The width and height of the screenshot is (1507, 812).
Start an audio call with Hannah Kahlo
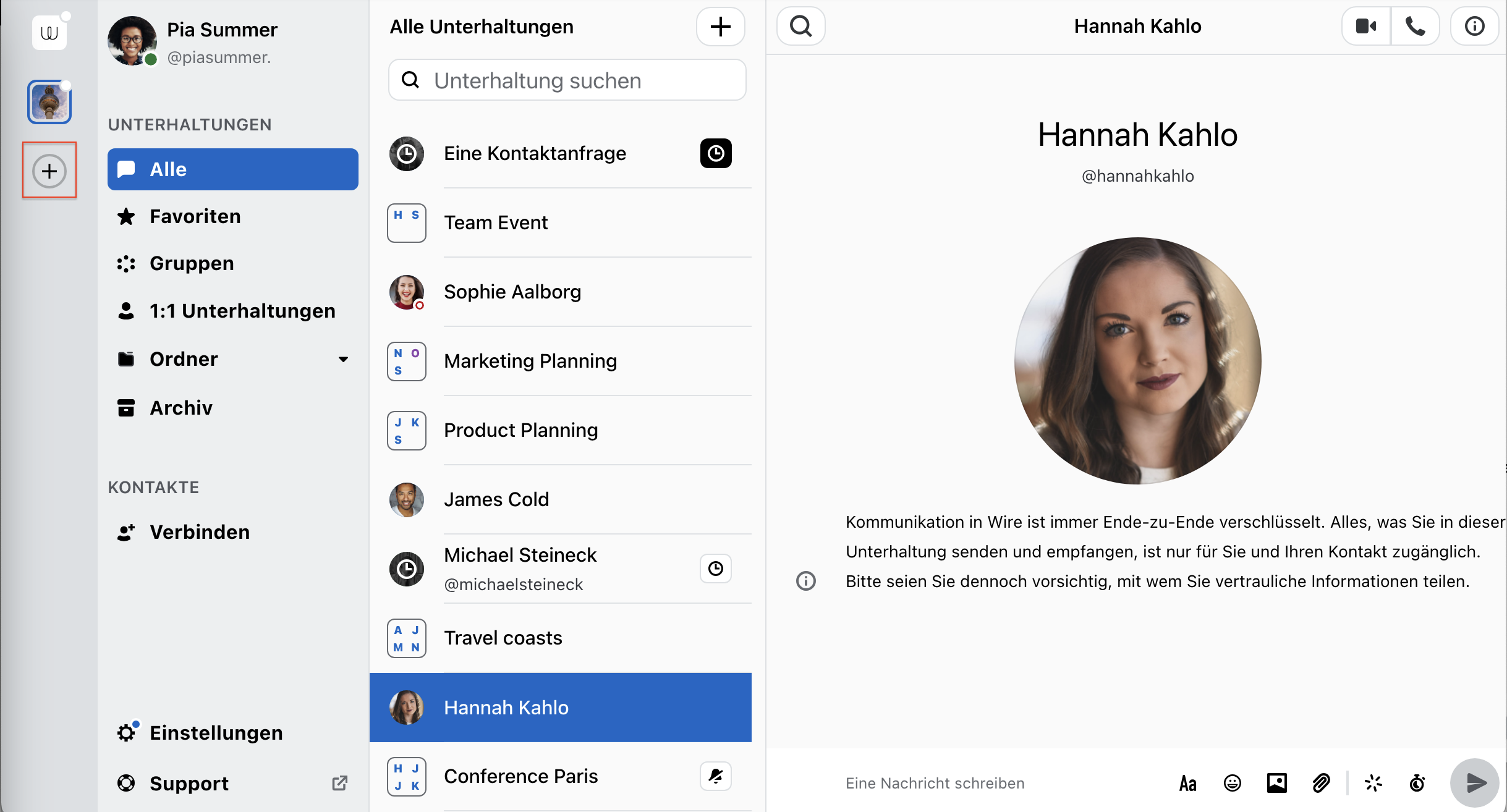click(1416, 26)
